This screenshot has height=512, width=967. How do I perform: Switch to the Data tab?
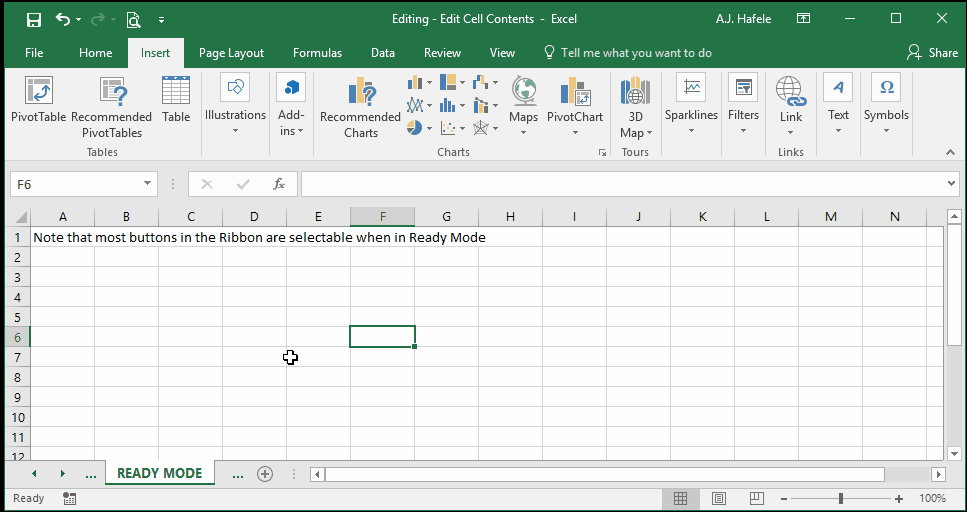pos(383,53)
